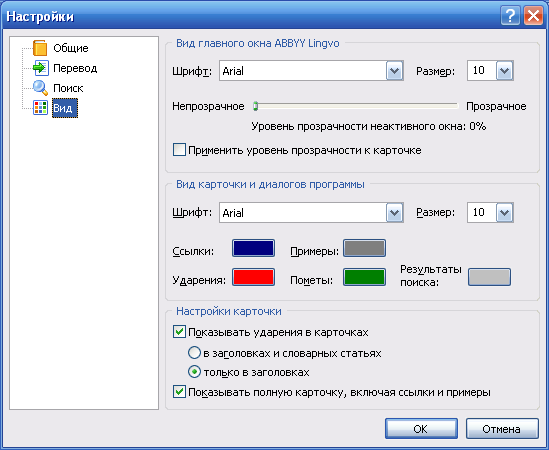
Task: Pick color for Примеры gray swatch
Action: click(364, 248)
